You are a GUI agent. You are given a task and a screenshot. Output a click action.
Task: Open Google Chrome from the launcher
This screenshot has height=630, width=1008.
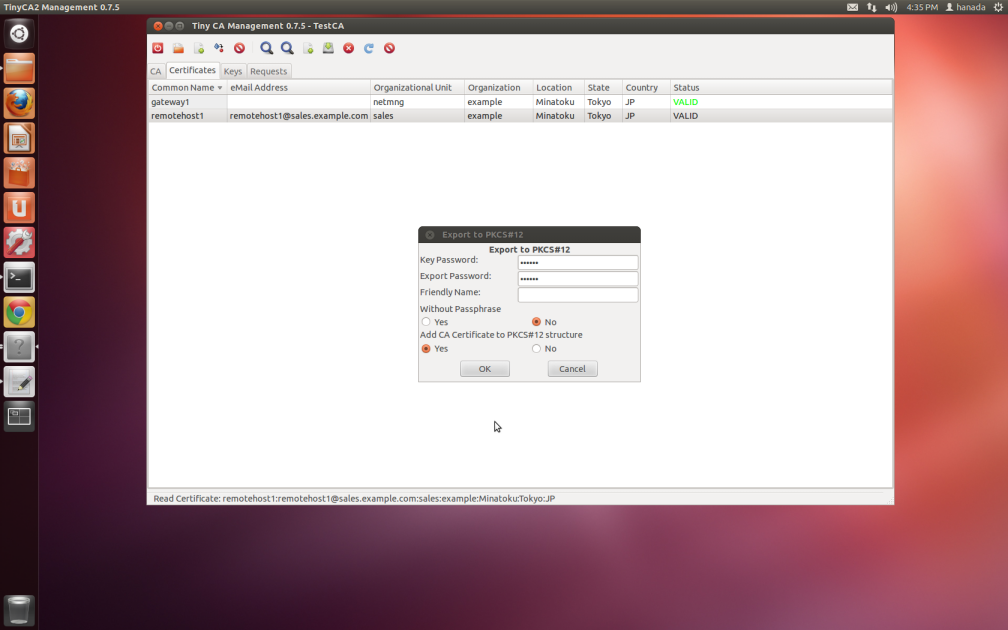(19, 312)
